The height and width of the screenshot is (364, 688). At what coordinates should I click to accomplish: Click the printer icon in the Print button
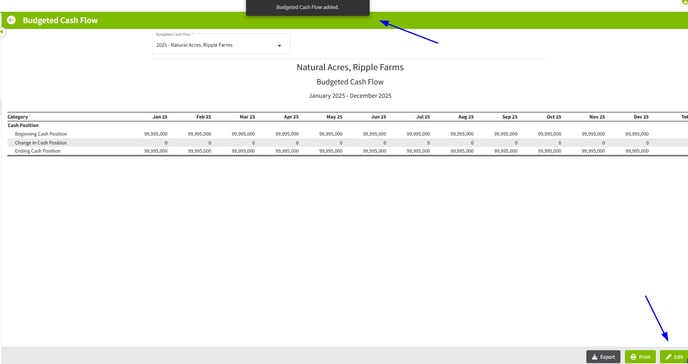click(633, 357)
